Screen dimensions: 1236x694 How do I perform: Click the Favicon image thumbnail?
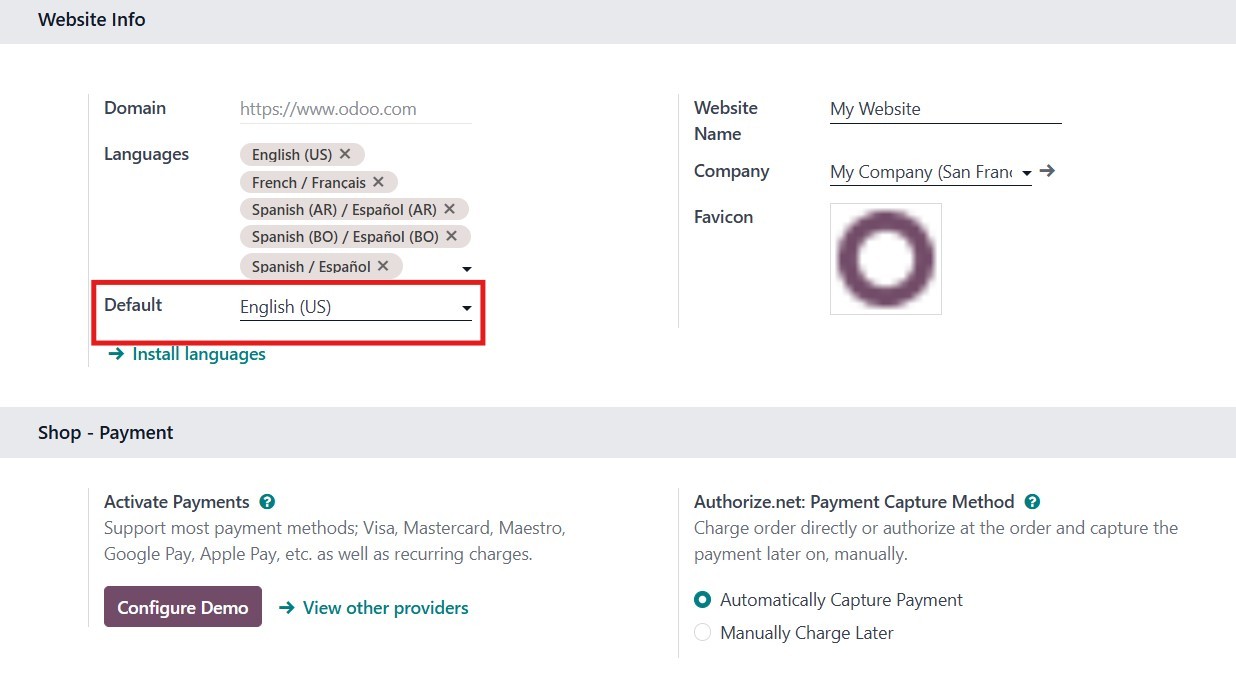coord(885,259)
